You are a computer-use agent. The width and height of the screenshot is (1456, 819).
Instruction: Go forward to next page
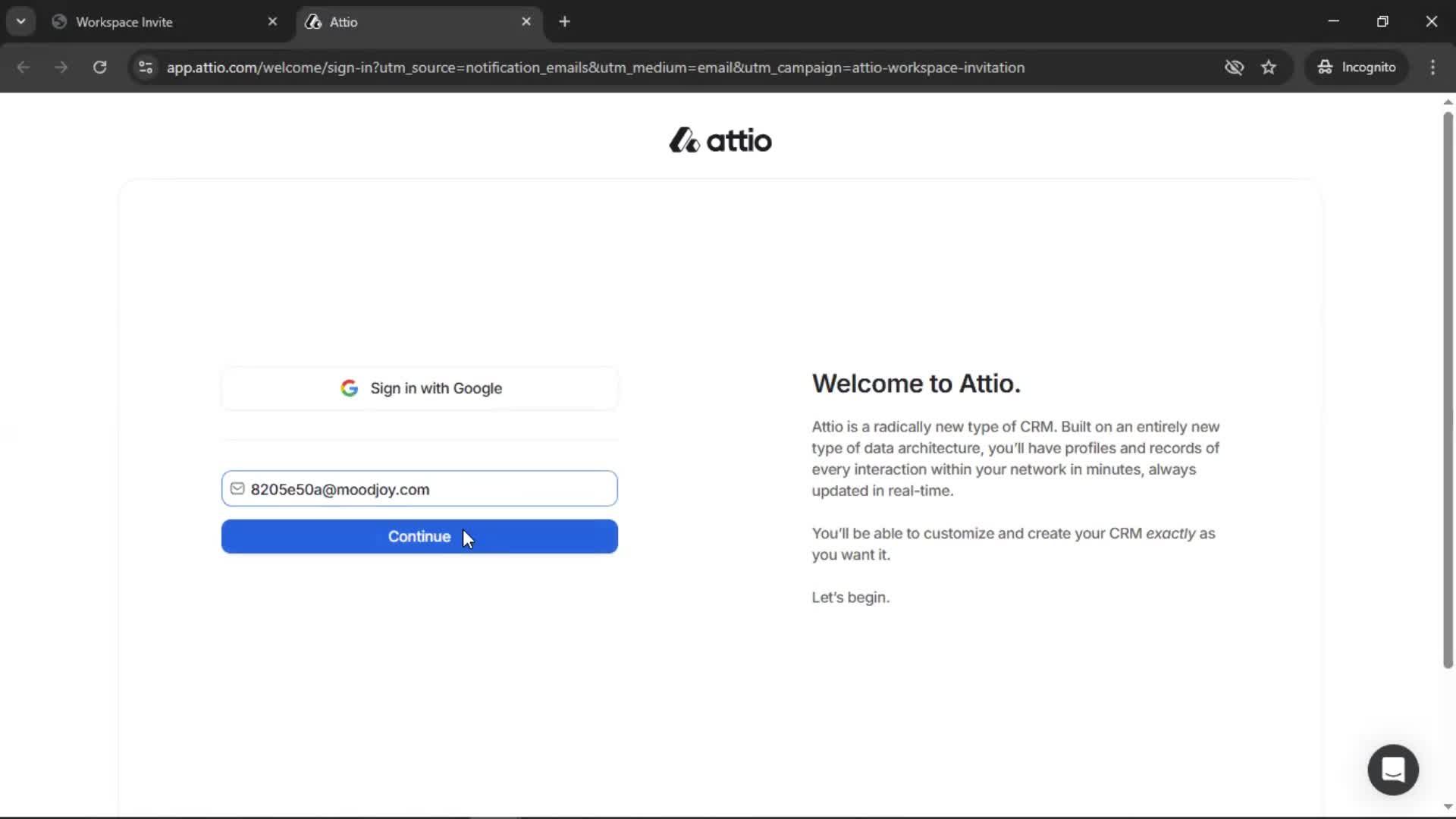click(x=61, y=67)
